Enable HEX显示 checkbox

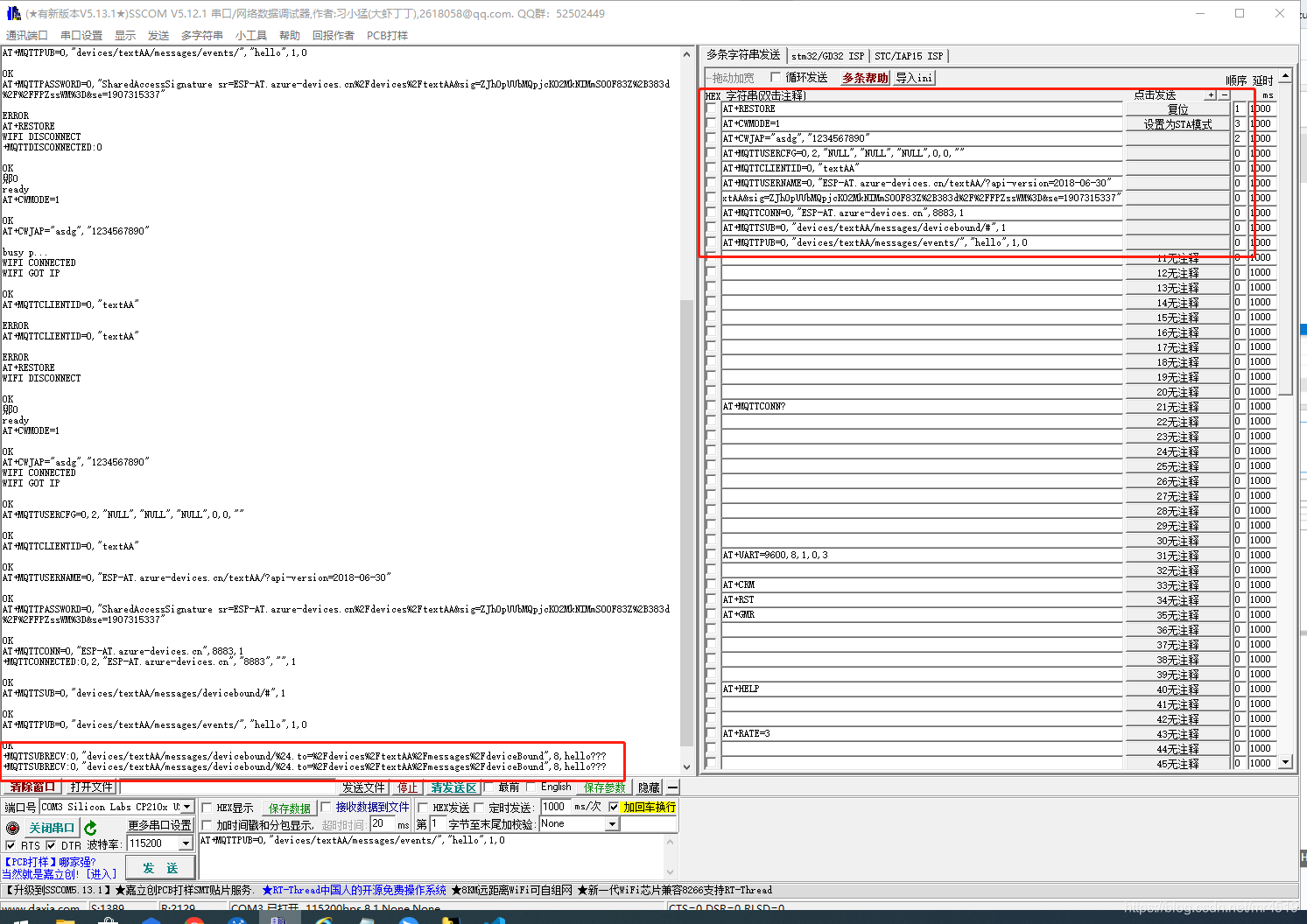[207, 808]
